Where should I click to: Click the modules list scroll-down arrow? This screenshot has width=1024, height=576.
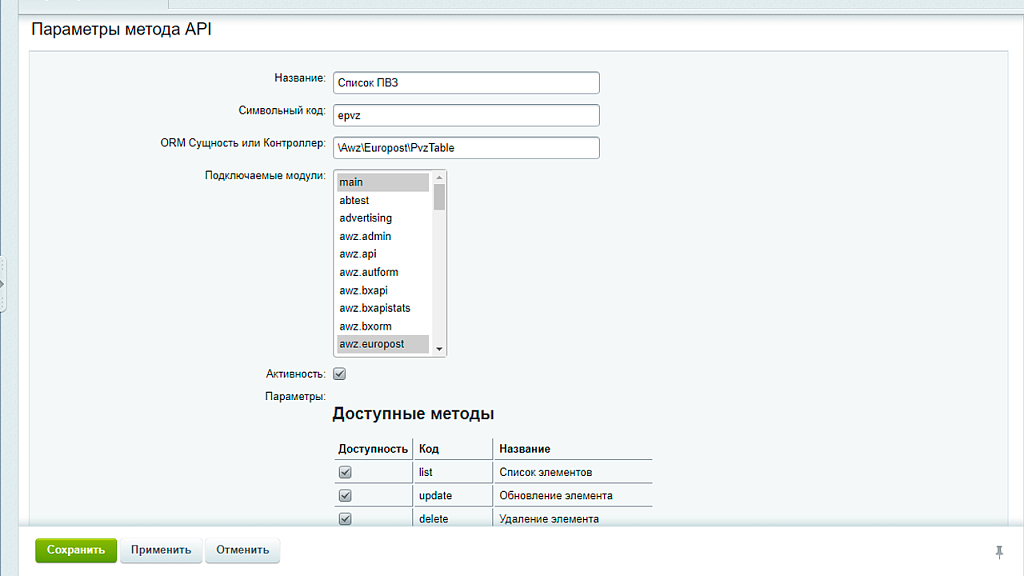[439, 348]
